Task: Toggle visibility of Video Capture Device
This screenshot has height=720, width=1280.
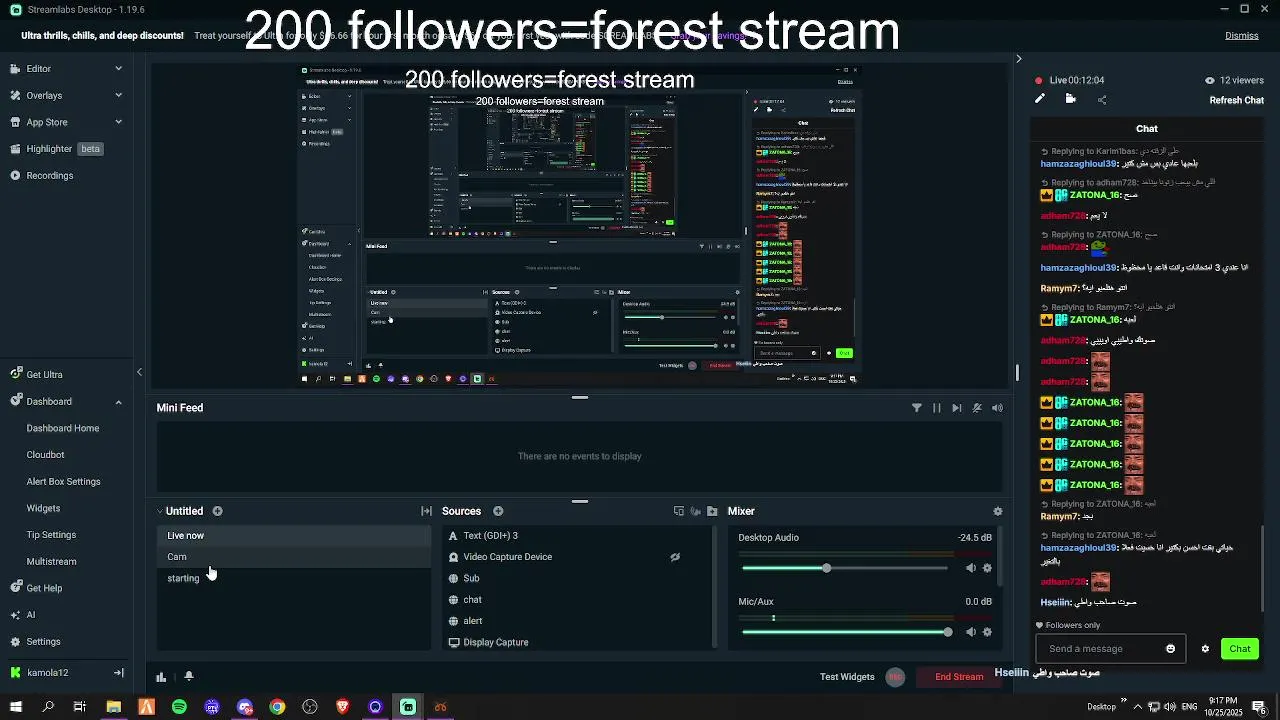Action: pyautogui.click(x=675, y=557)
